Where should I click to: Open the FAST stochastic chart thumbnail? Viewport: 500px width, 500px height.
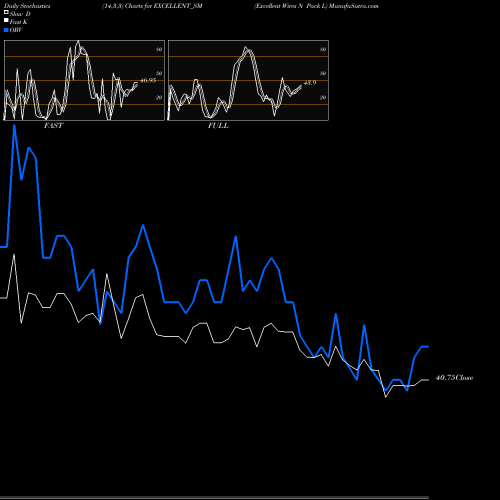coord(84,80)
